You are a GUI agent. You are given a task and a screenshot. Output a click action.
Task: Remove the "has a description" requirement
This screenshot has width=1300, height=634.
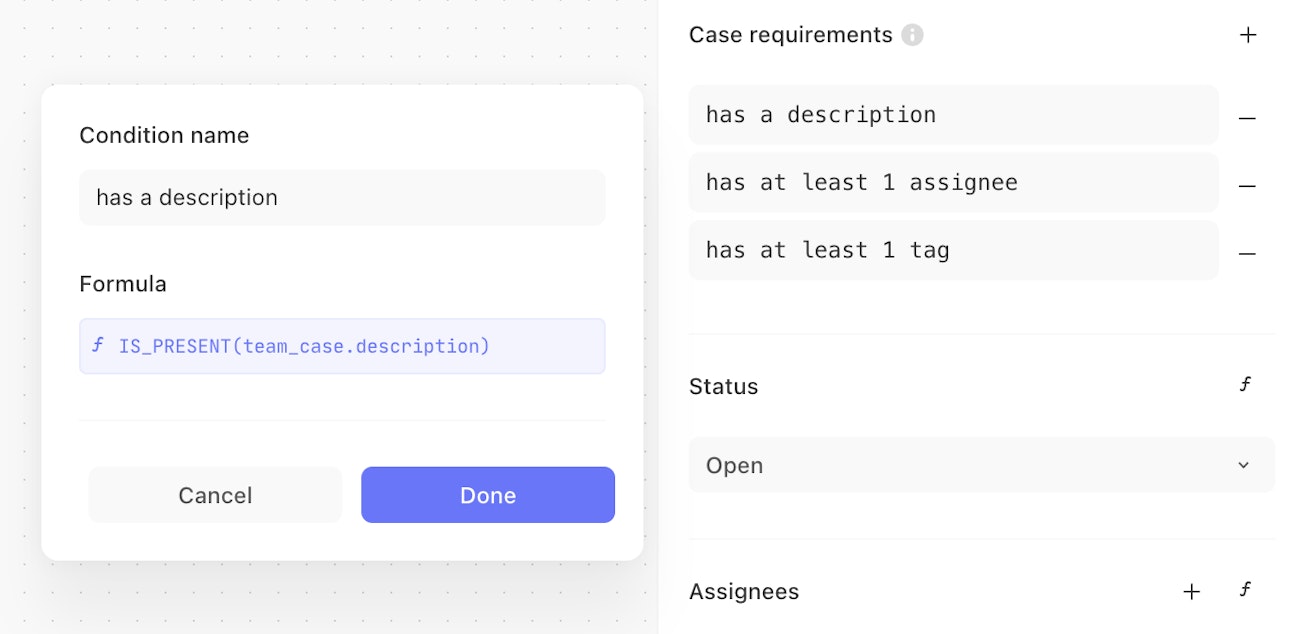1247,118
